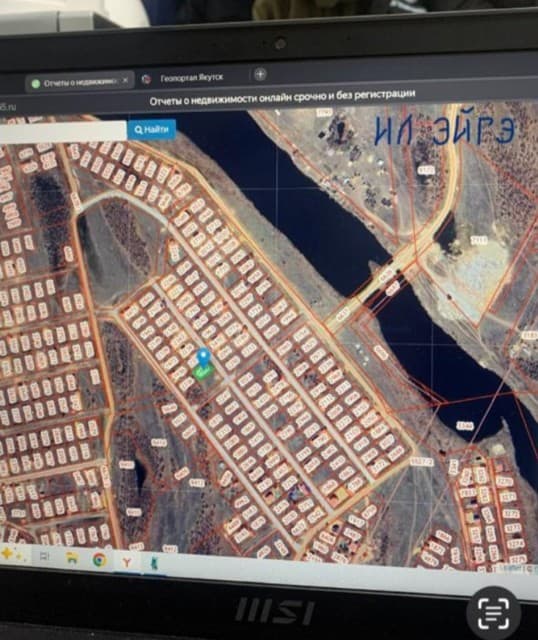The image size is (538, 640).
Task: Click the parcel label 3346 on the lake
Action: click(x=465, y=426)
